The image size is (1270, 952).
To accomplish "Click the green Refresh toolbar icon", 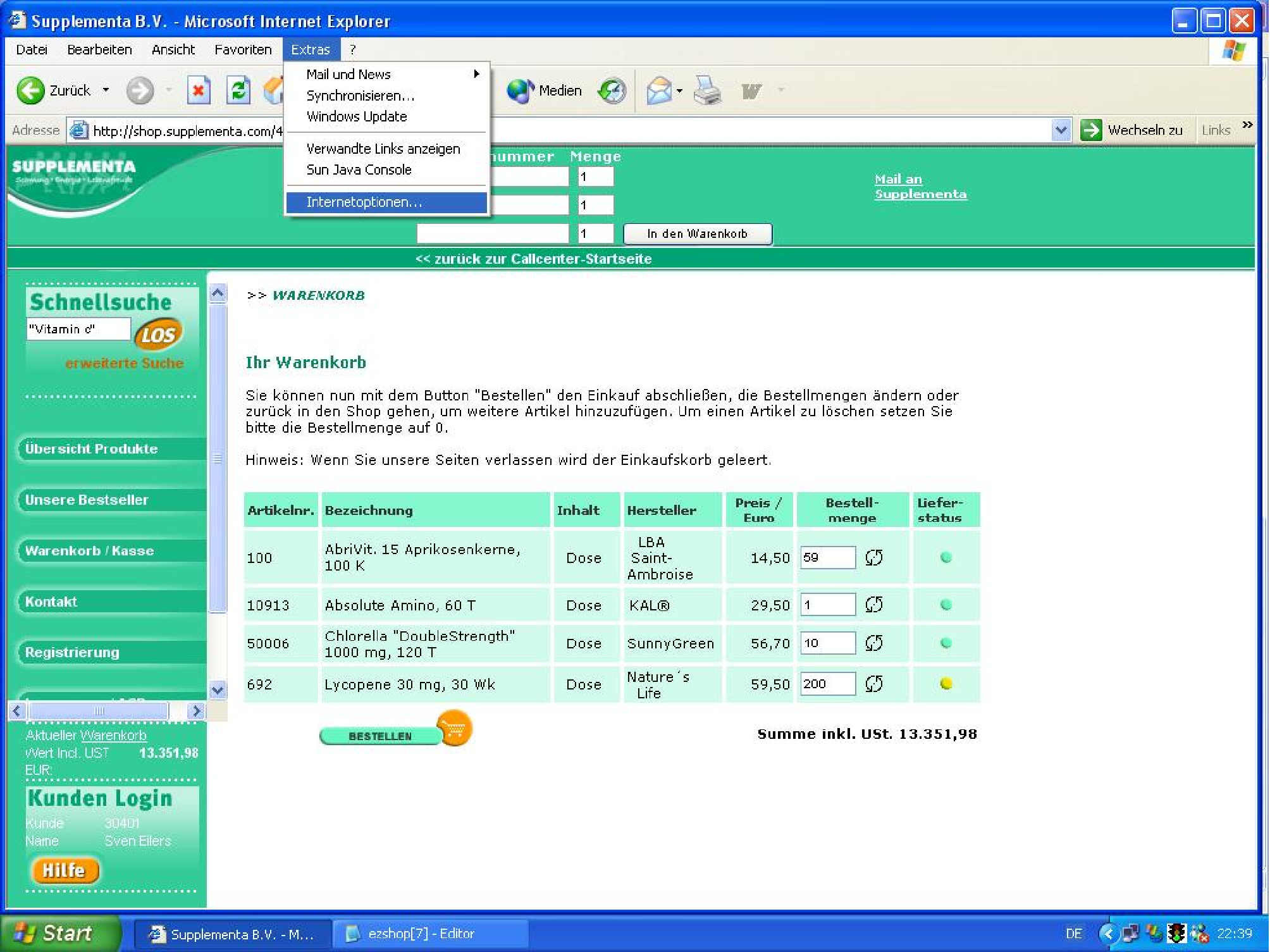I will (x=238, y=91).
